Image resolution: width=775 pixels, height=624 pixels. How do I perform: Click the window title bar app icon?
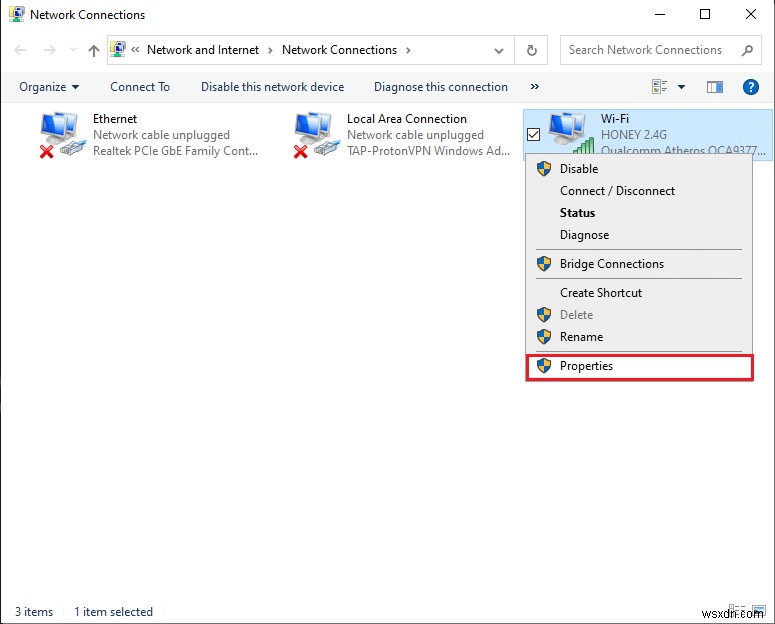pos(17,14)
